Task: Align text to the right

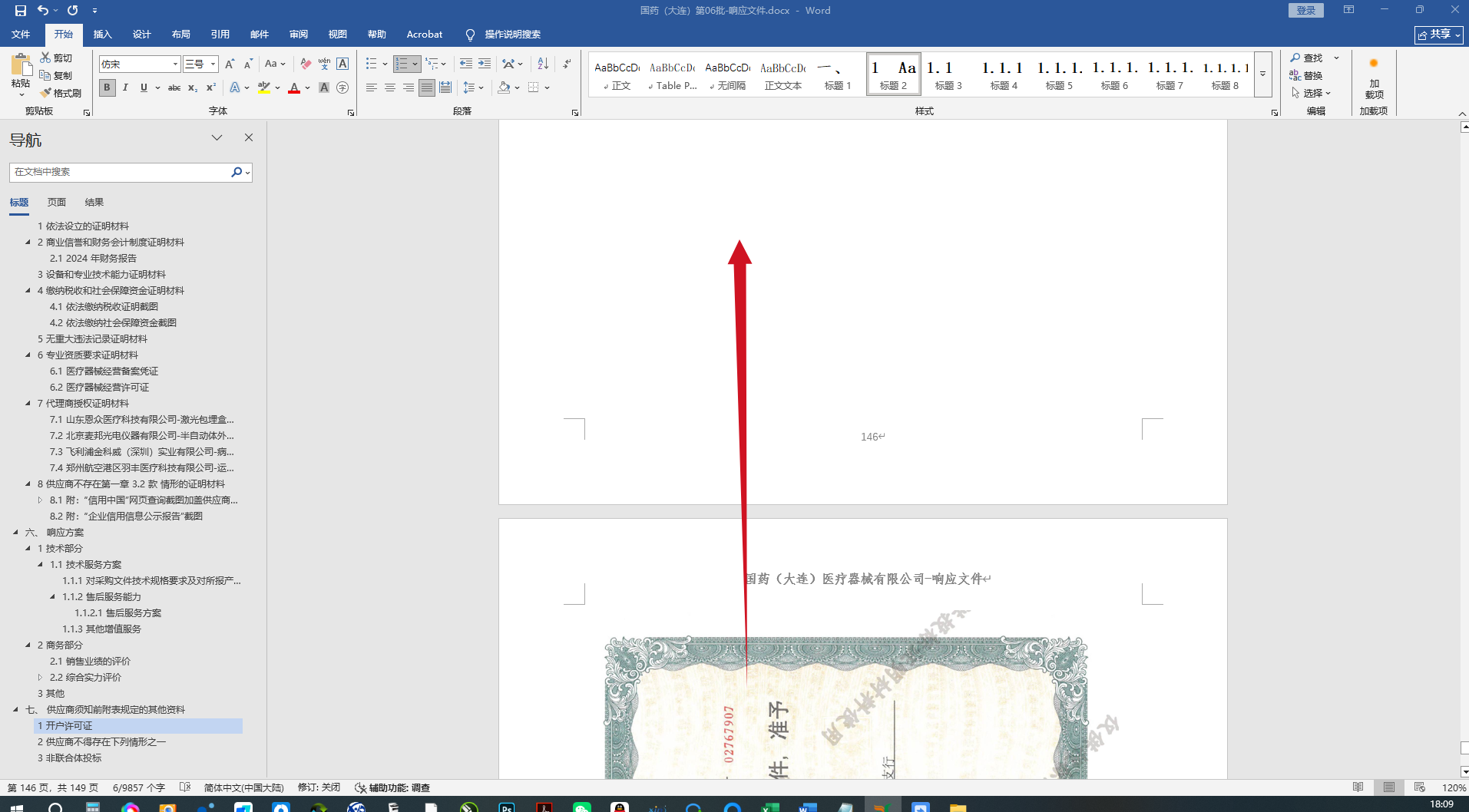Action: coord(409,87)
